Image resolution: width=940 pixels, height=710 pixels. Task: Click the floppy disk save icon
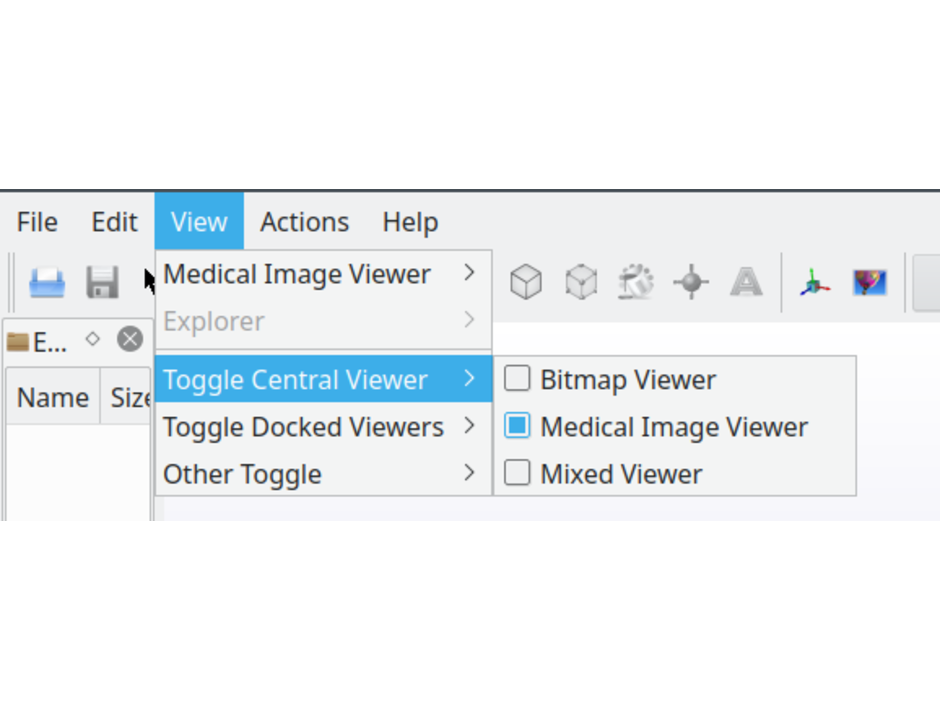pos(102,283)
